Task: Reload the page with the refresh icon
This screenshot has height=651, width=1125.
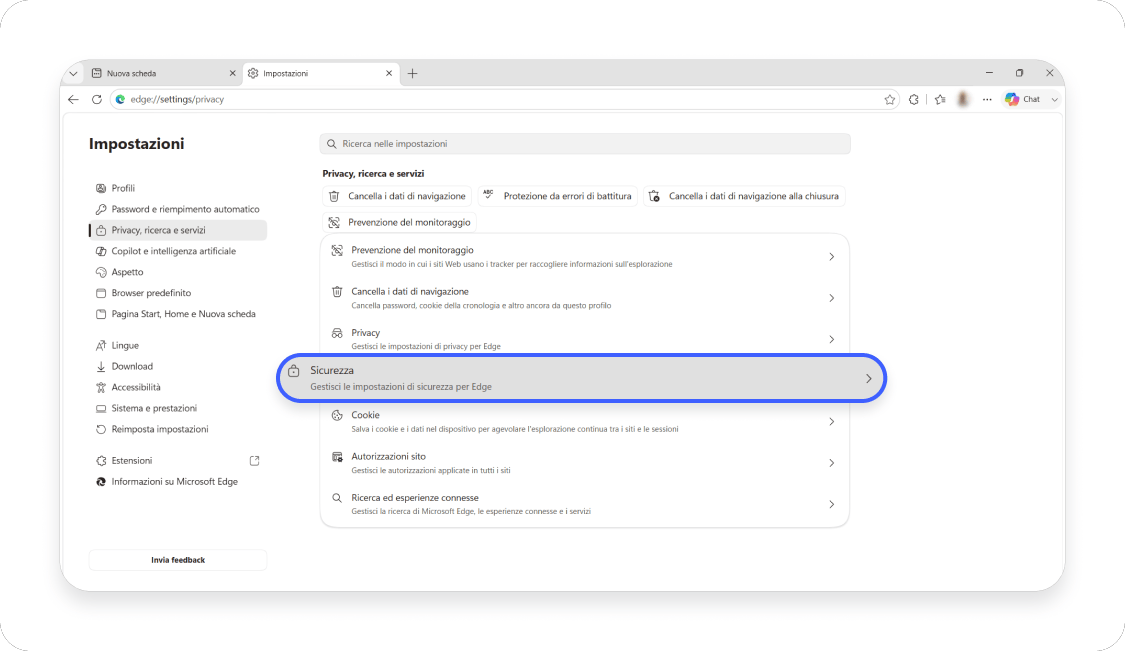Action: [x=97, y=99]
